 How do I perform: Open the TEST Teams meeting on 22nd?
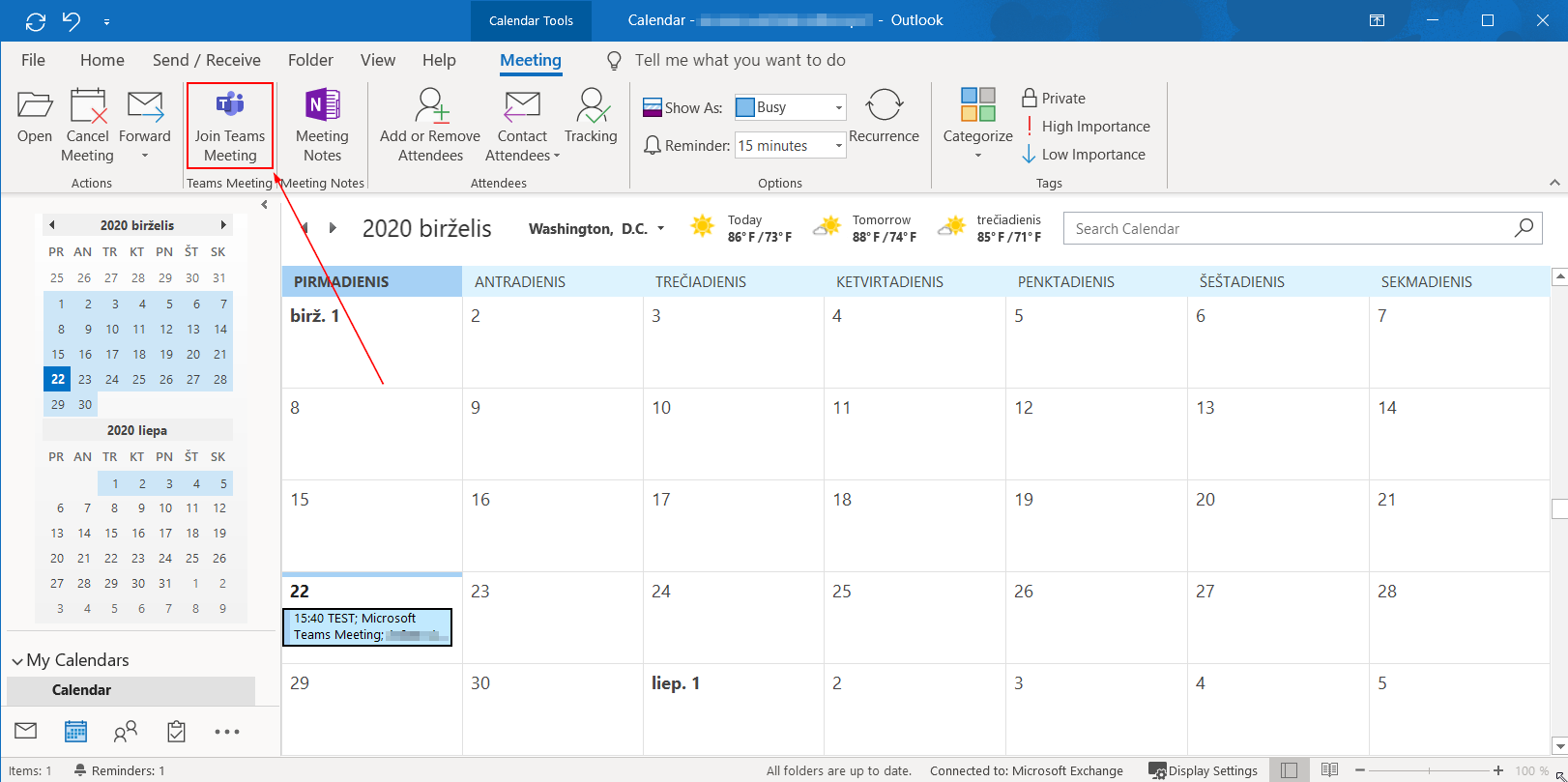click(x=367, y=626)
